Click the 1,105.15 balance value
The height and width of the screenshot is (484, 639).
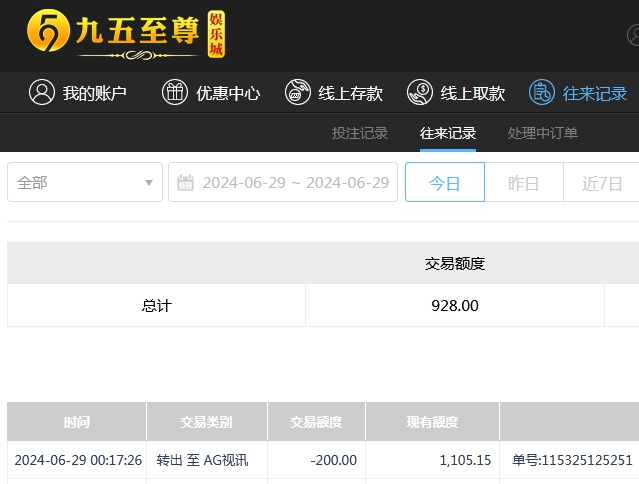point(465,460)
